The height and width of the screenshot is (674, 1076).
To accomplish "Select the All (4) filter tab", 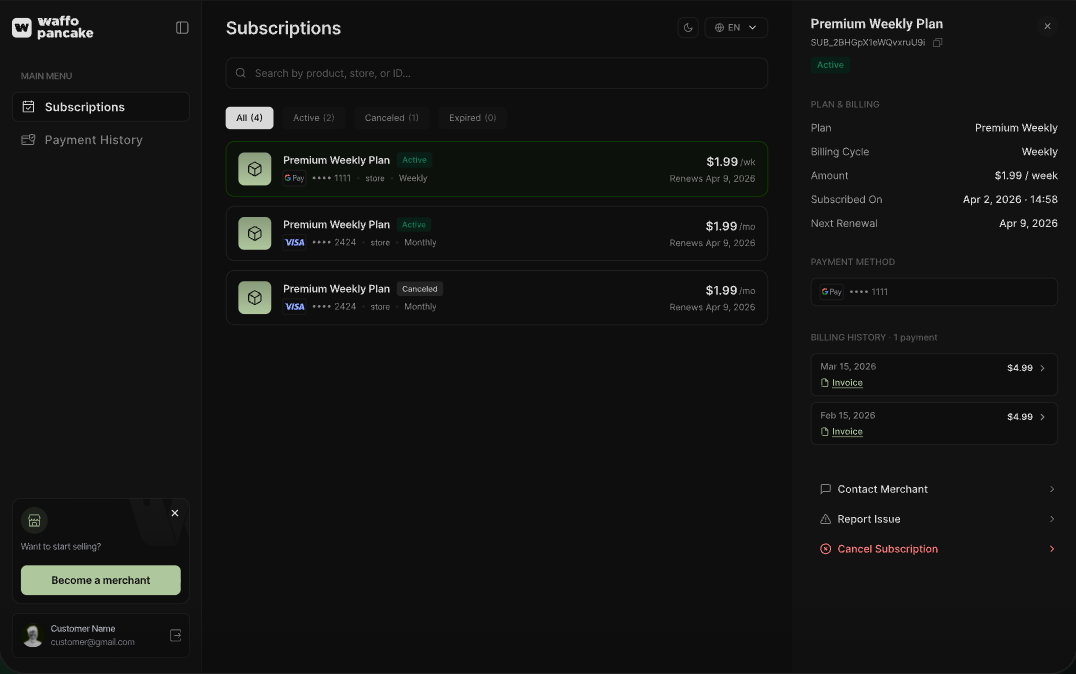I will point(249,118).
